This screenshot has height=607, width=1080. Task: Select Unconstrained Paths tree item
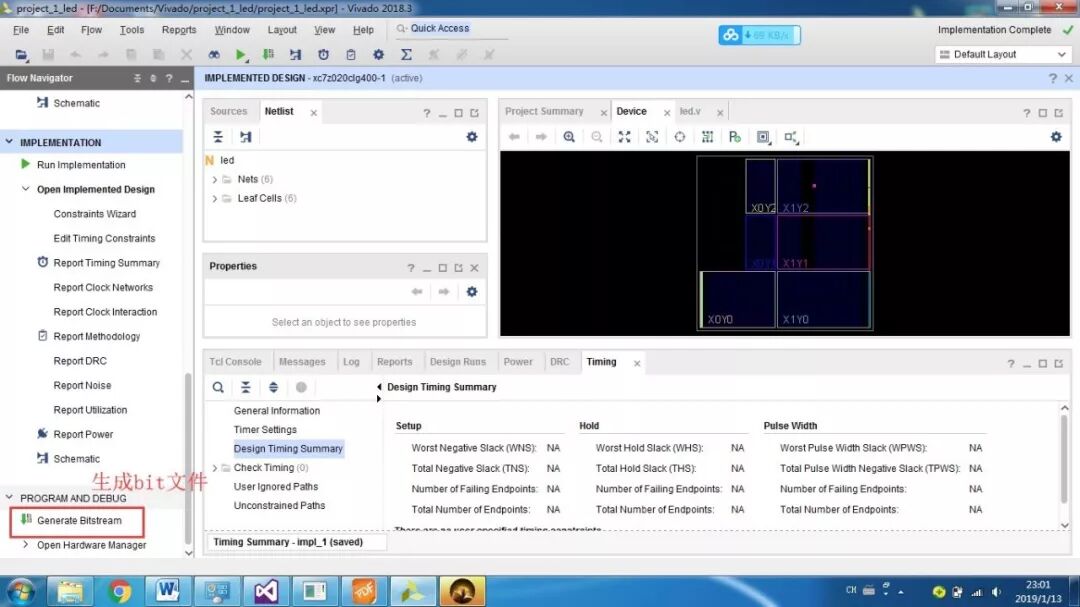[x=279, y=506]
